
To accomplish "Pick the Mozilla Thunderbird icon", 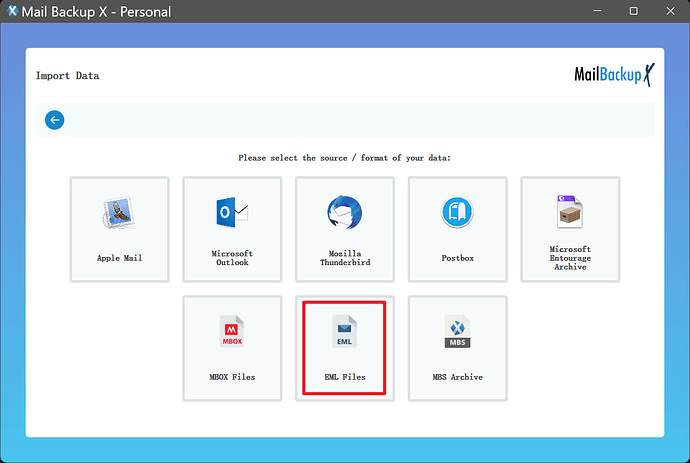I will (x=345, y=212).
